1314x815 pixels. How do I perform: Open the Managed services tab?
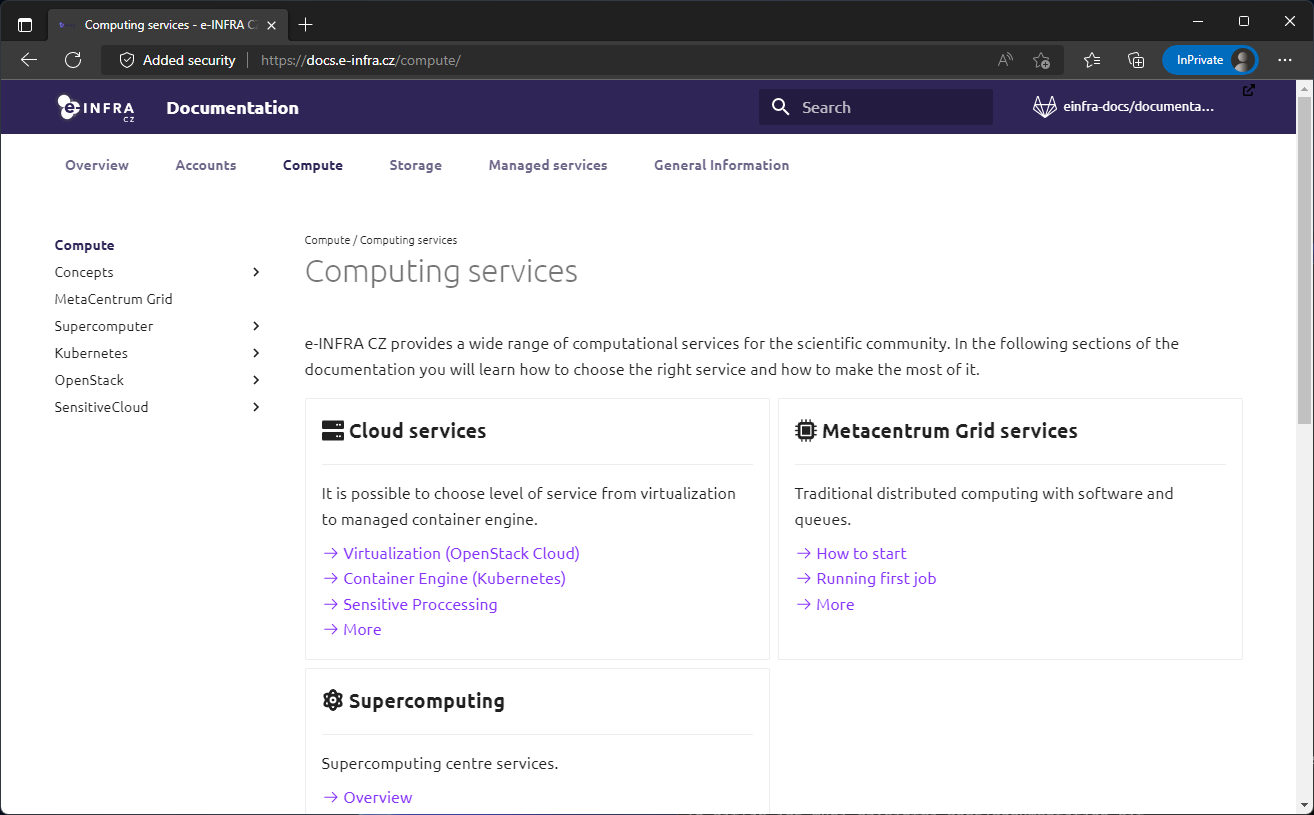pos(547,165)
